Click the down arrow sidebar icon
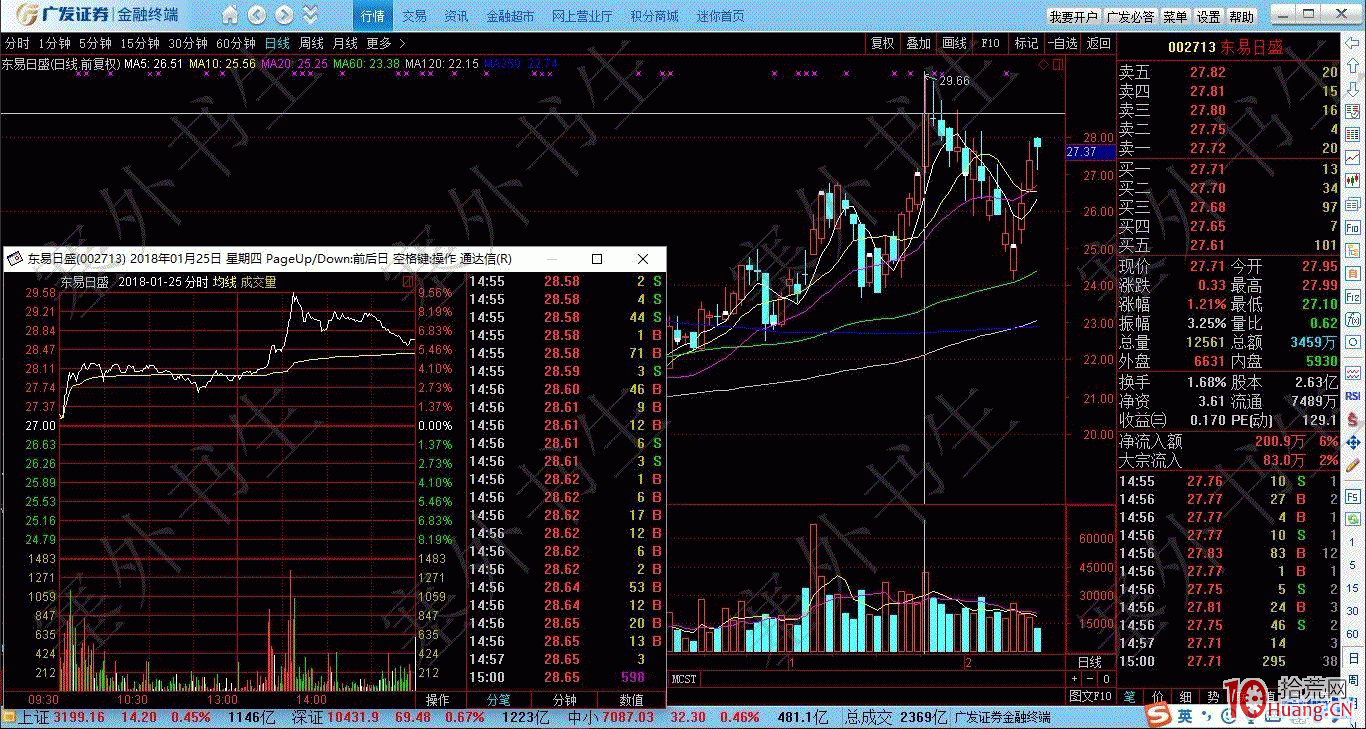Viewport: 1366px width, 729px height. tap(1353, 88)
